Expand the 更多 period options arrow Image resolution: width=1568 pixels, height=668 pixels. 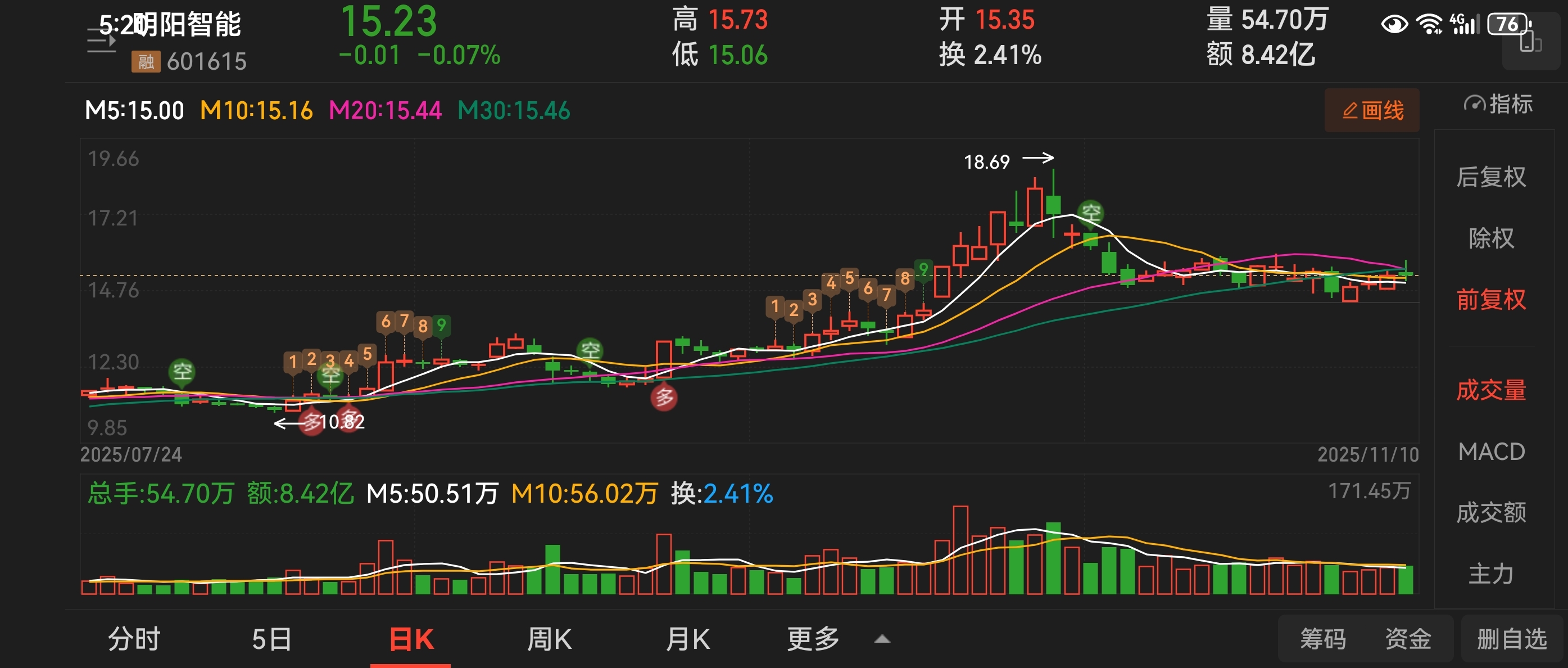click(882, 639)
